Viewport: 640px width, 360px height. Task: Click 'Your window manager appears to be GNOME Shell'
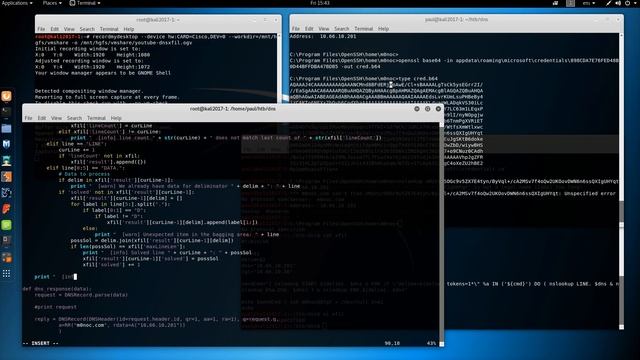(x=103, y=73)
